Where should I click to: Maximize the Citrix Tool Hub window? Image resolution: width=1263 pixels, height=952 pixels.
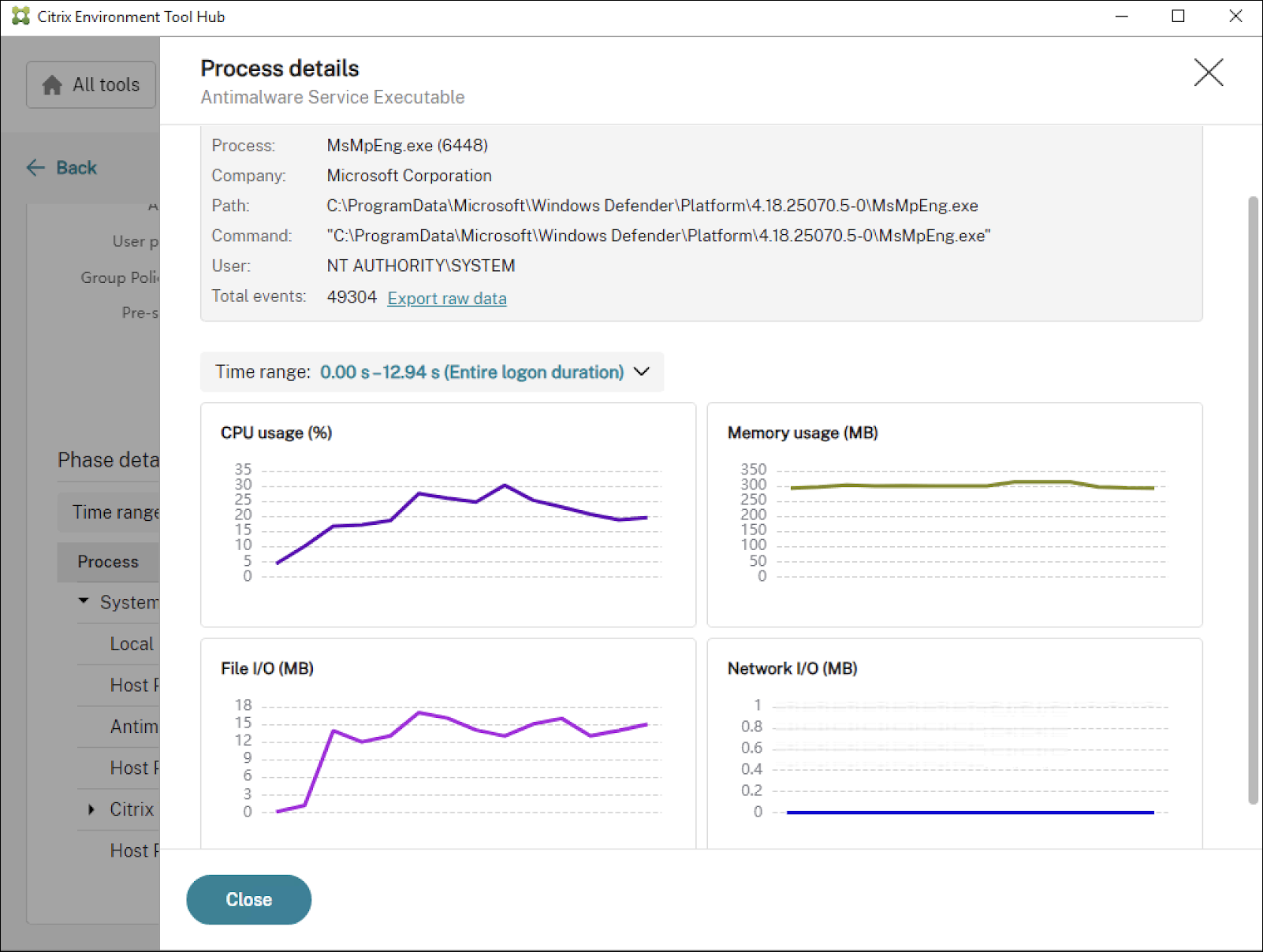tap(1178, 17)
